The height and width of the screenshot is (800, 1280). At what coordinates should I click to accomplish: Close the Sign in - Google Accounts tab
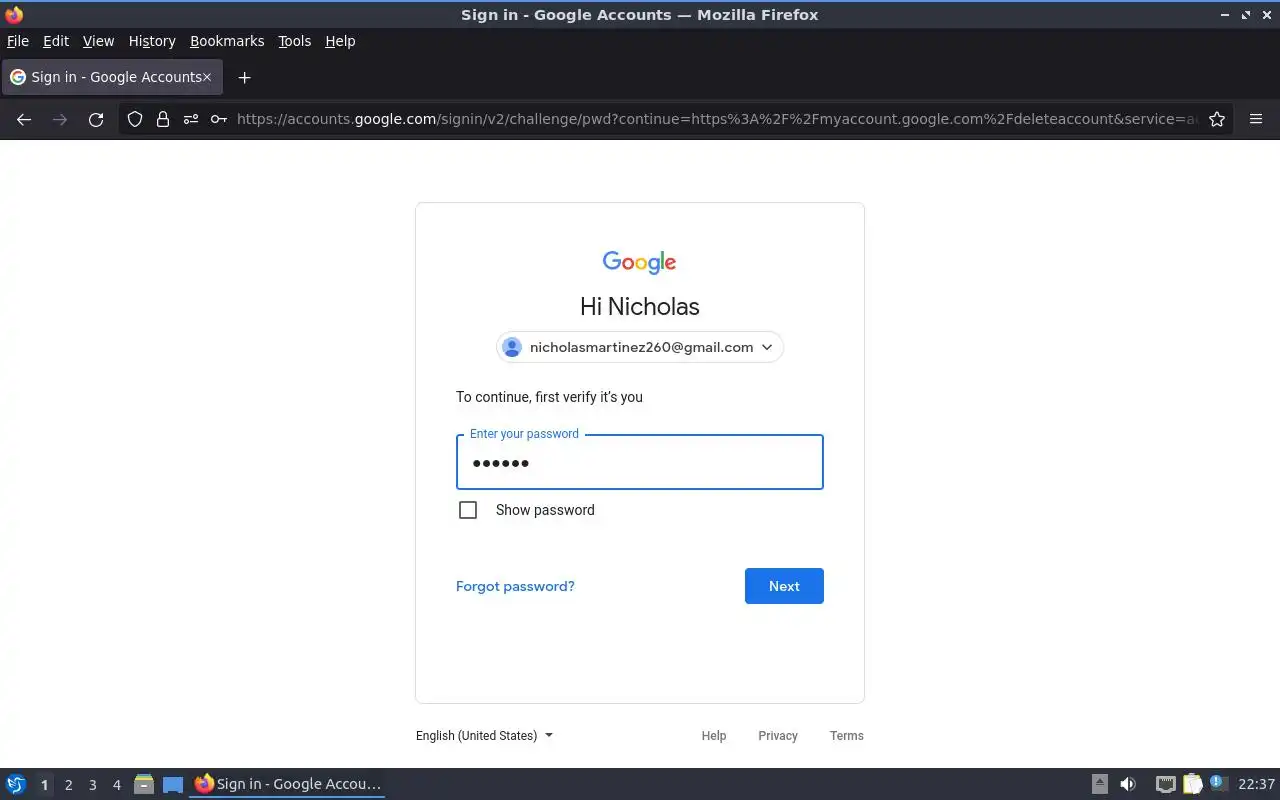[207, 77]
